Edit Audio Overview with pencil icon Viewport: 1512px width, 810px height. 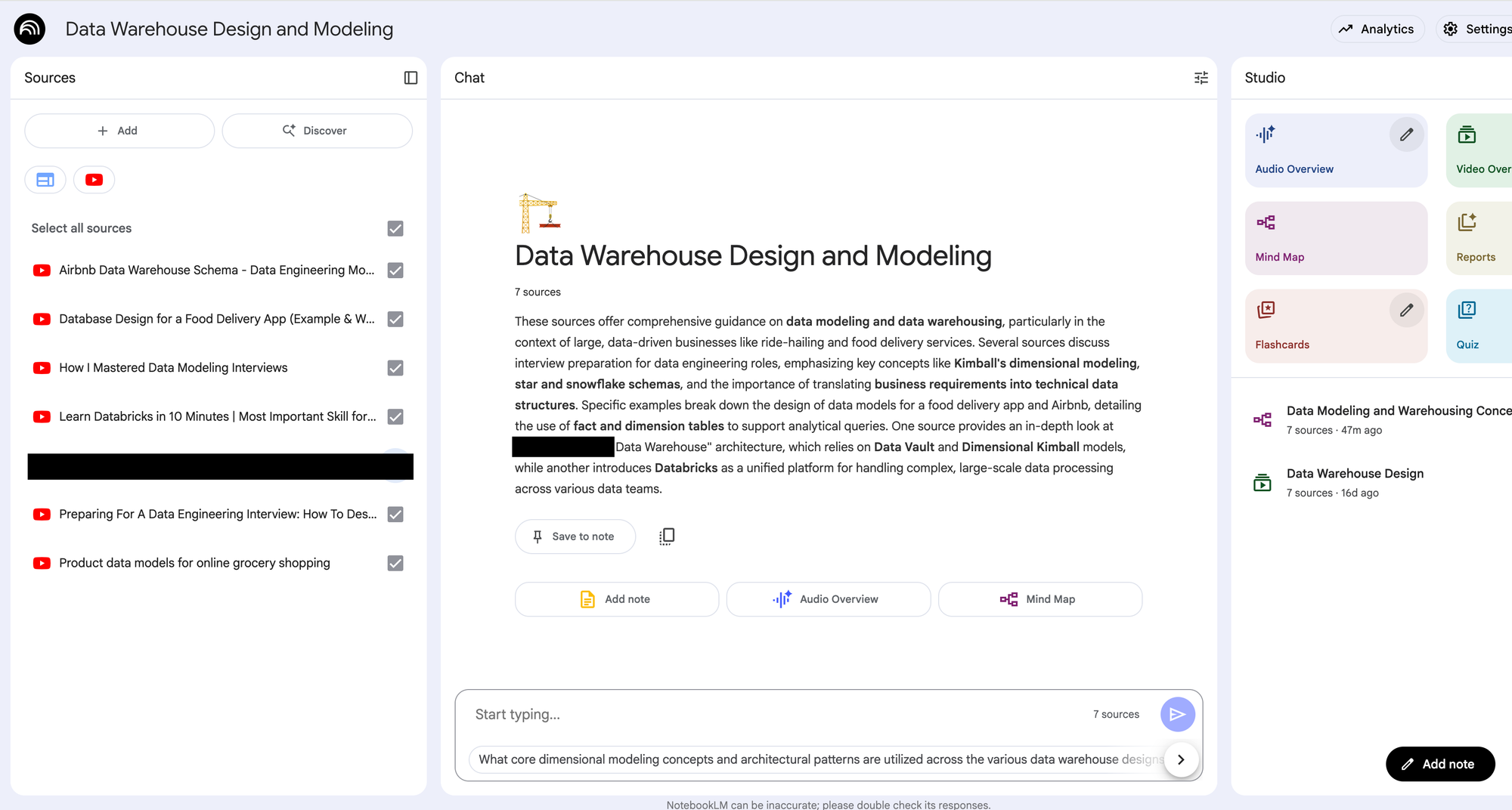(1406, 135)
